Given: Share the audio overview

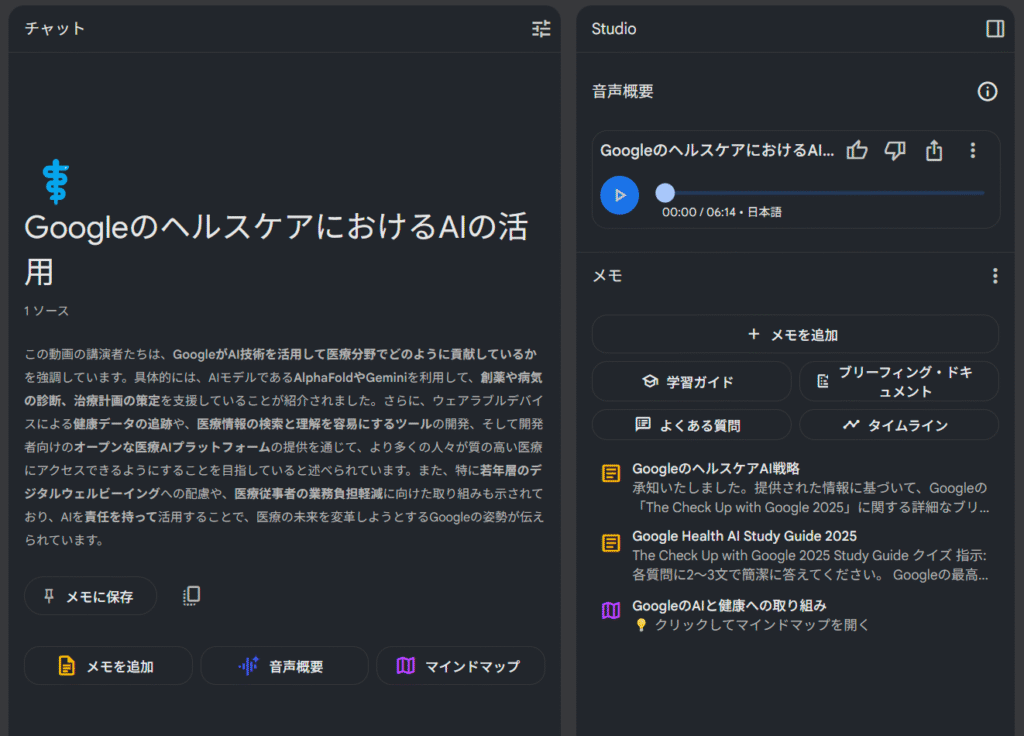Looking at the screenshot, I should (x=934, y=150).
